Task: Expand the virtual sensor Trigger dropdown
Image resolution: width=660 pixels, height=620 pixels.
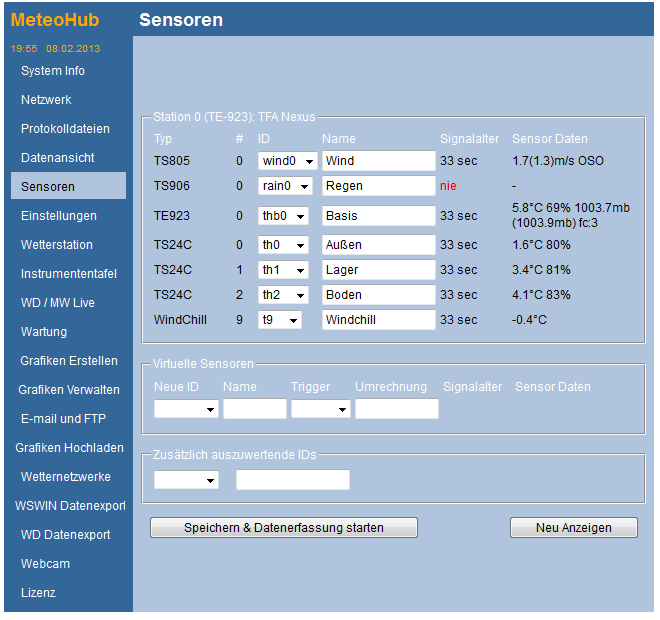Action: coord(320,409)
